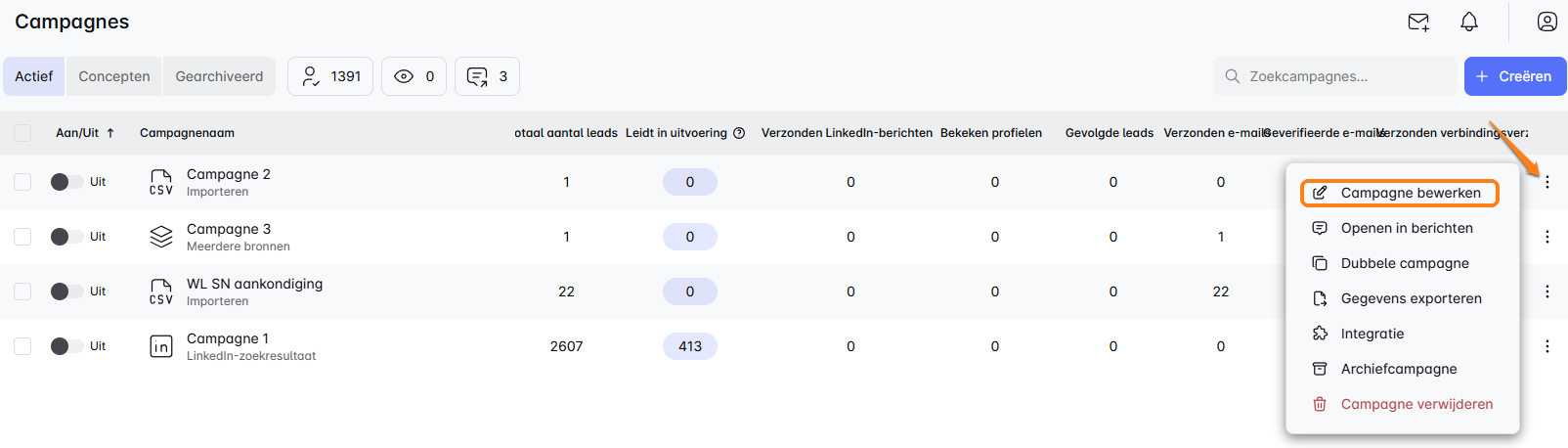Open the mail invite envelope icon
This screenshot has width=1568, height=448.
tap(1418, 22)
